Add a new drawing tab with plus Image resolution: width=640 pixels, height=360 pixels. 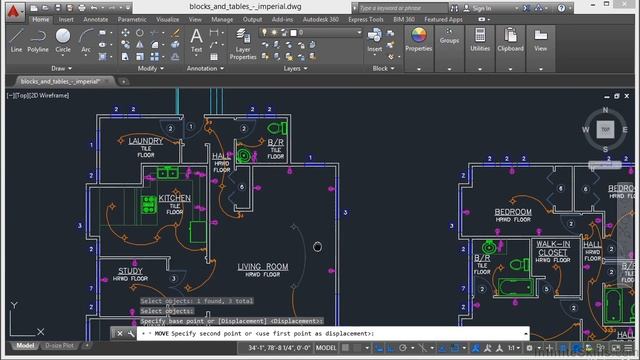tap(123, 81)
